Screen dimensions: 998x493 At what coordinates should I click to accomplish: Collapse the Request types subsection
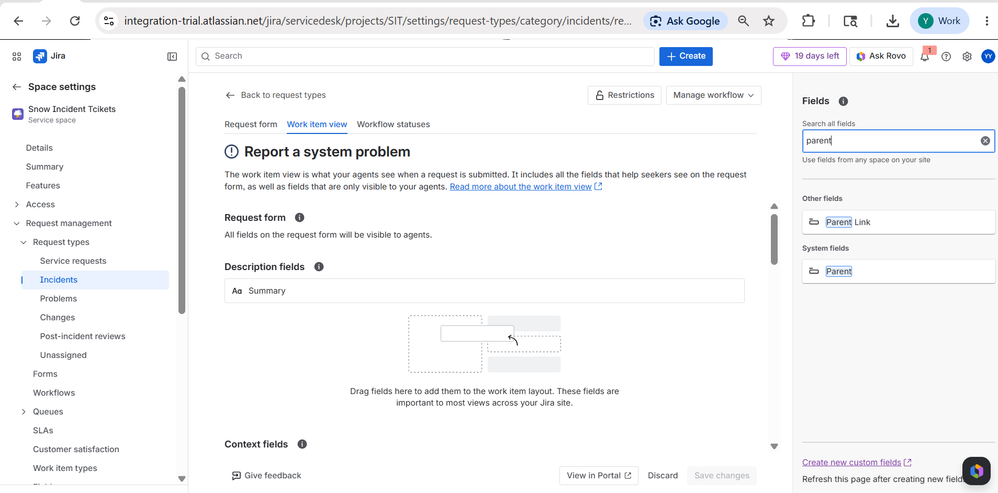[x=24, y=242]
